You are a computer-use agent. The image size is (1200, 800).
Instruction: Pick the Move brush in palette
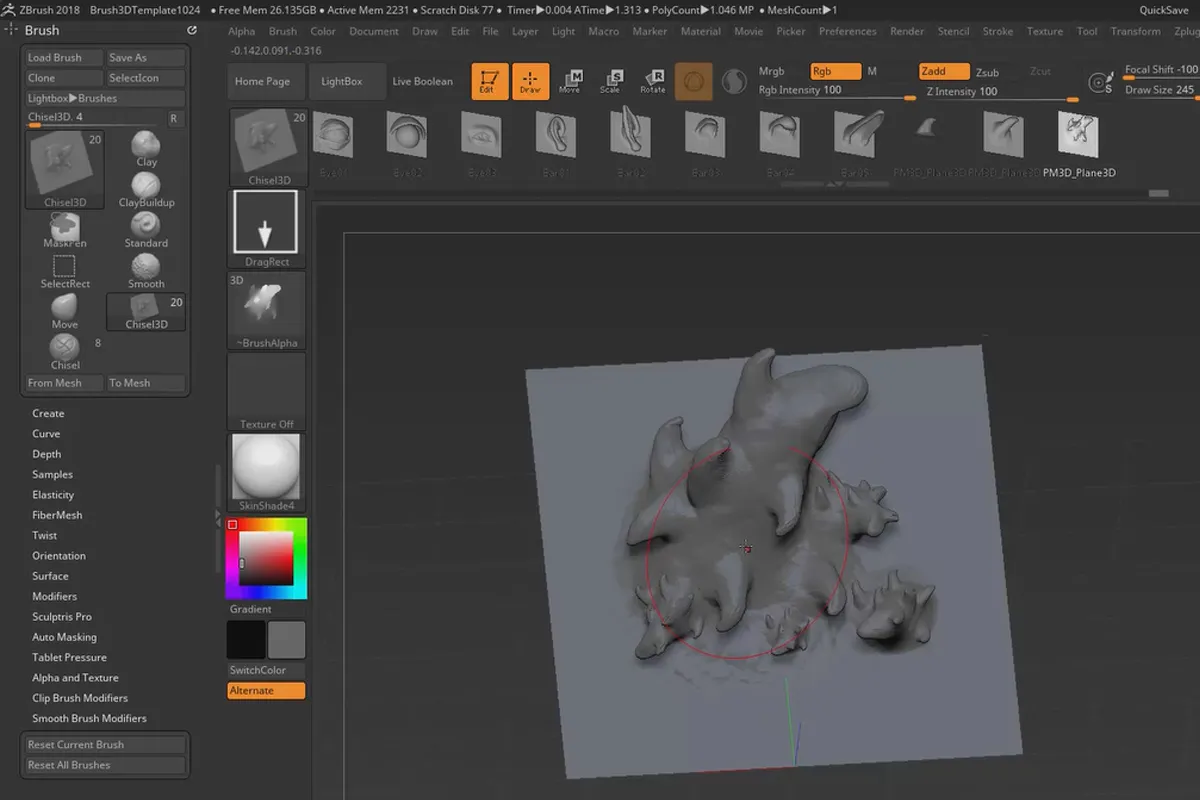point(65,308)
